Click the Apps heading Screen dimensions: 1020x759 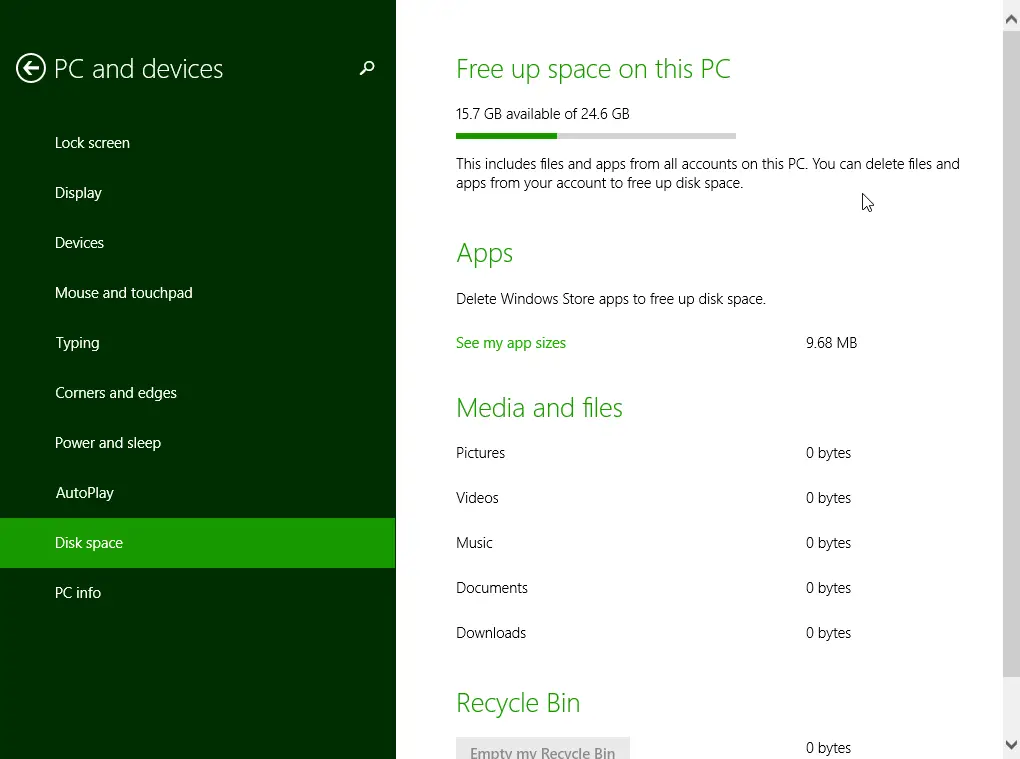click(485, 254)
